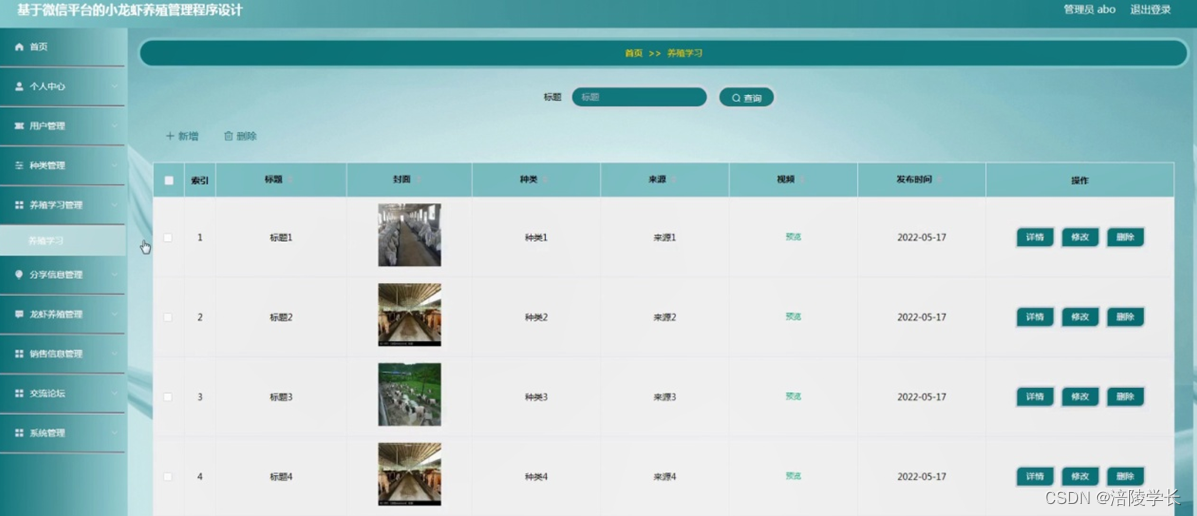The width and height of the screenshot is (1197, 516).
Task: Click the list icon for 种类管理
Action: click(x=20, y=166)
